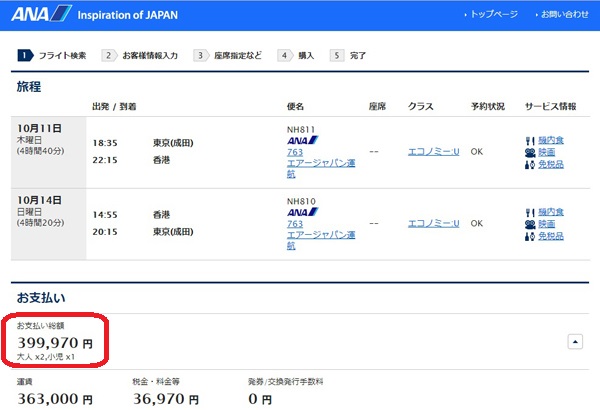Open the 763 aircraft link for NH811
This screenshot has height=410, width=600.
tap(294, 152)
